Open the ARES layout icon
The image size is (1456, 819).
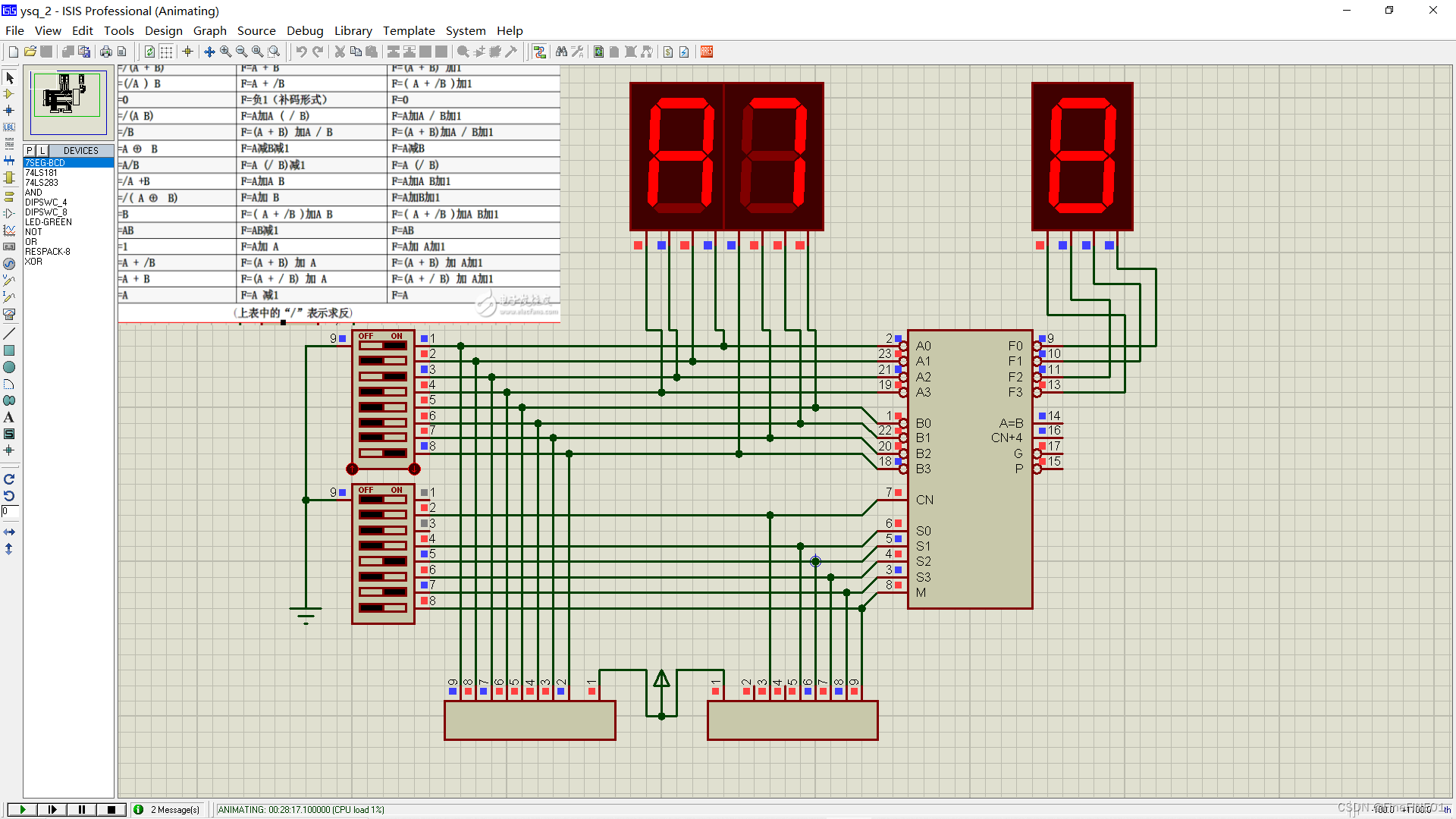point(706,52)
